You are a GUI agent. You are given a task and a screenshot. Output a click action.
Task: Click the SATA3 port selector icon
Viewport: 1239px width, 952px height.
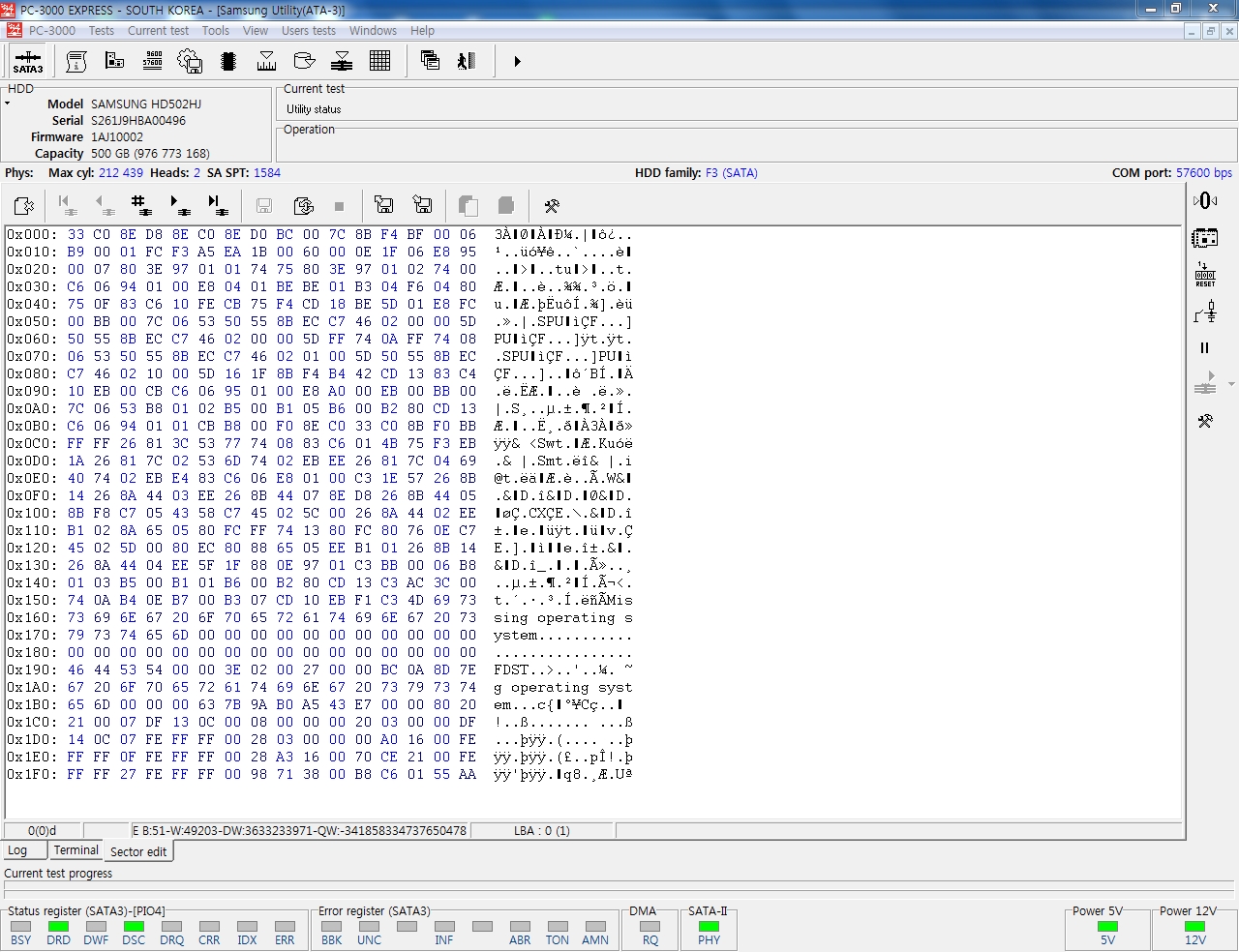(28, 61)
